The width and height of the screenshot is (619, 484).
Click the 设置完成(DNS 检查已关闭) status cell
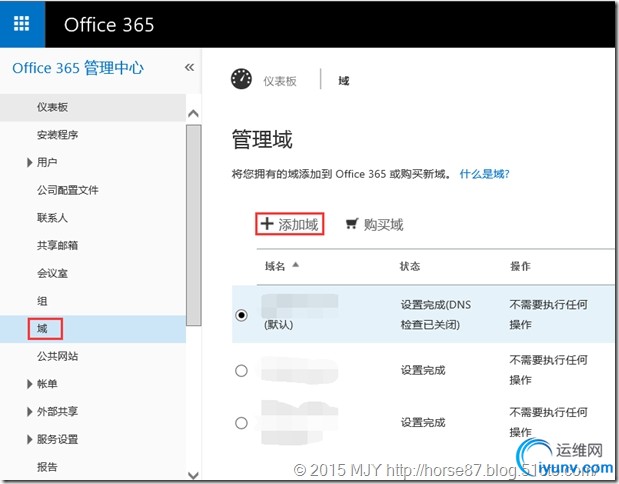pos(436,315)
